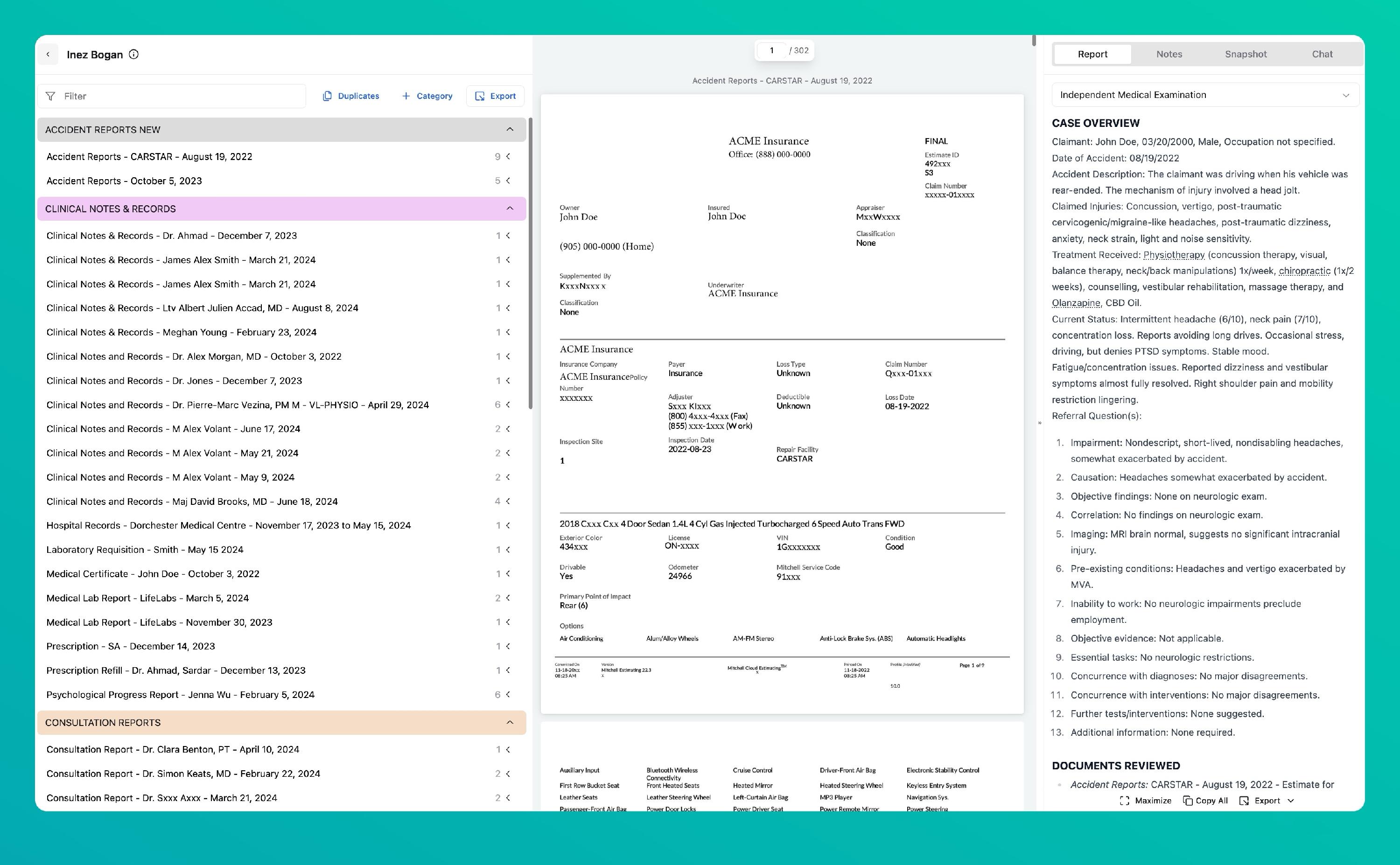
Task: Click Copy All in the report panel footer
Action: click(x=1205, y=800)
